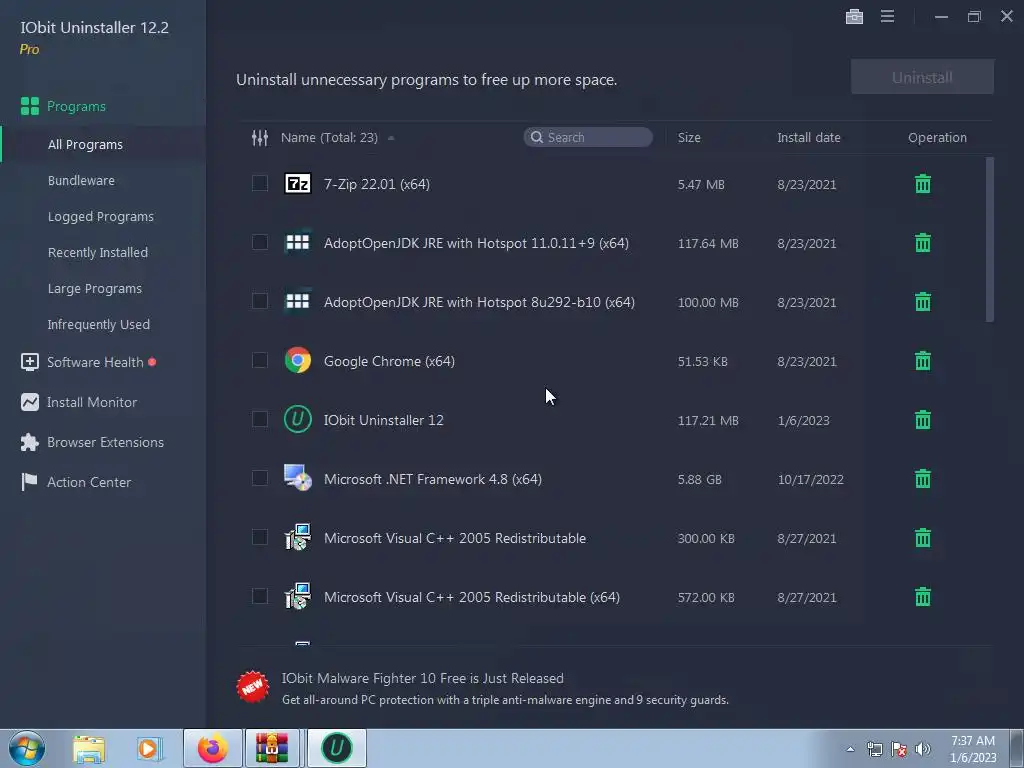Click the trash icon for 7-Zip 22.01

(922, 184)
